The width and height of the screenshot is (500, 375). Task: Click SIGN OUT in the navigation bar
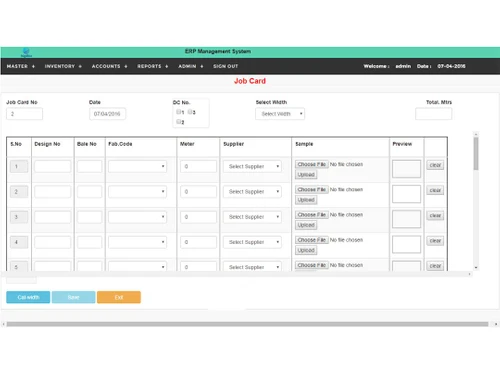coord(226,66)
